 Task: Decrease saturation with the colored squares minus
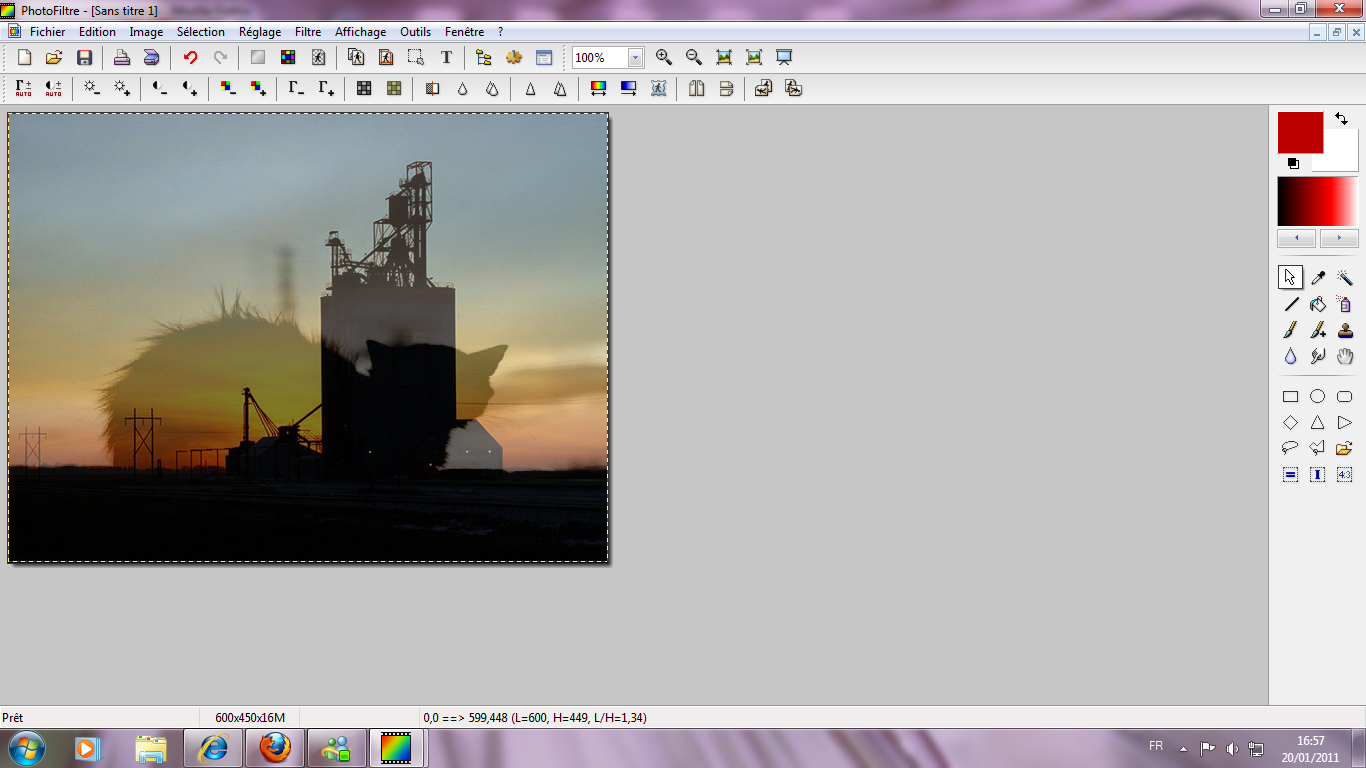[x=228, y=89]
